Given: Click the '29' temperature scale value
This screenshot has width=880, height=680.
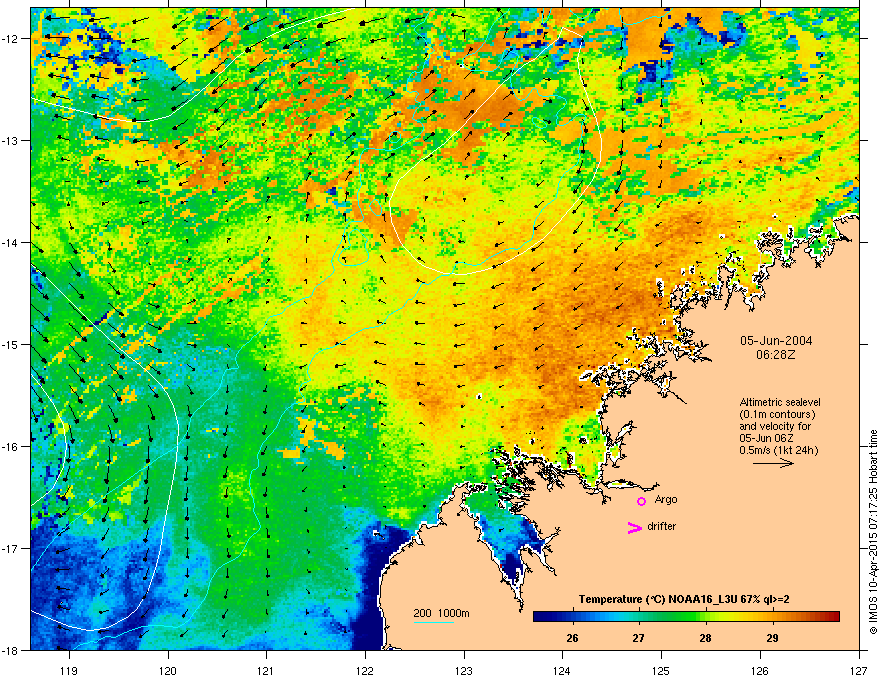Looking at the screenshot, I should point(772,638).
